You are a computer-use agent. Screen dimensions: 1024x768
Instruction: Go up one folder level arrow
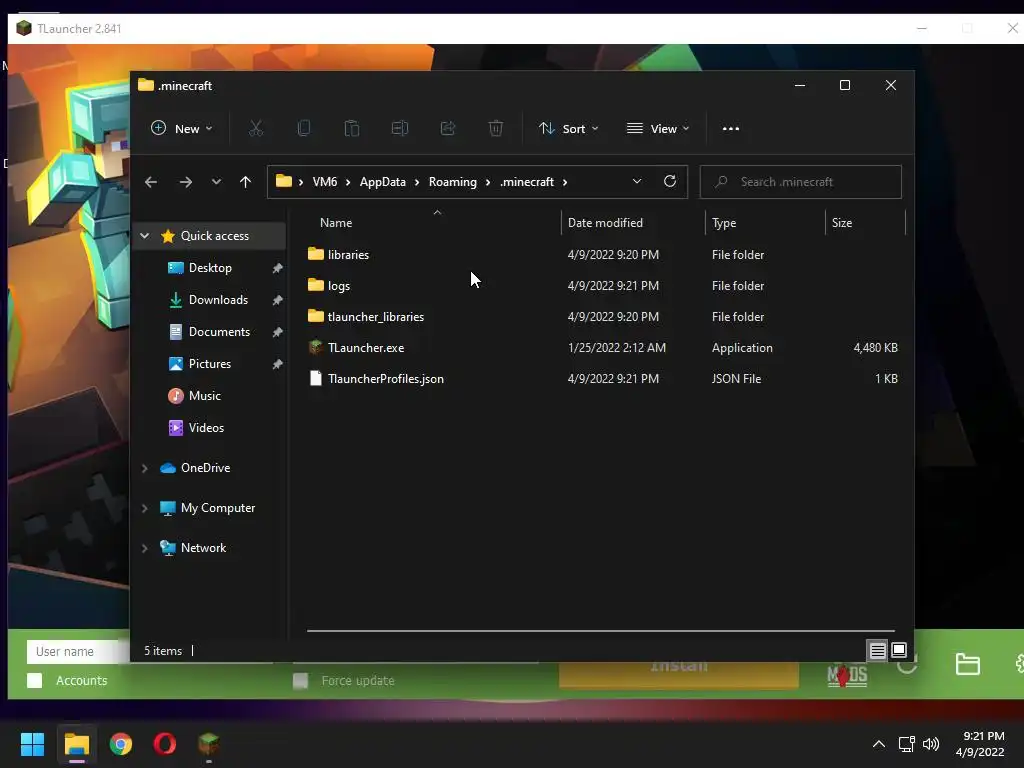pyautogui.click(x=246, y=182)
